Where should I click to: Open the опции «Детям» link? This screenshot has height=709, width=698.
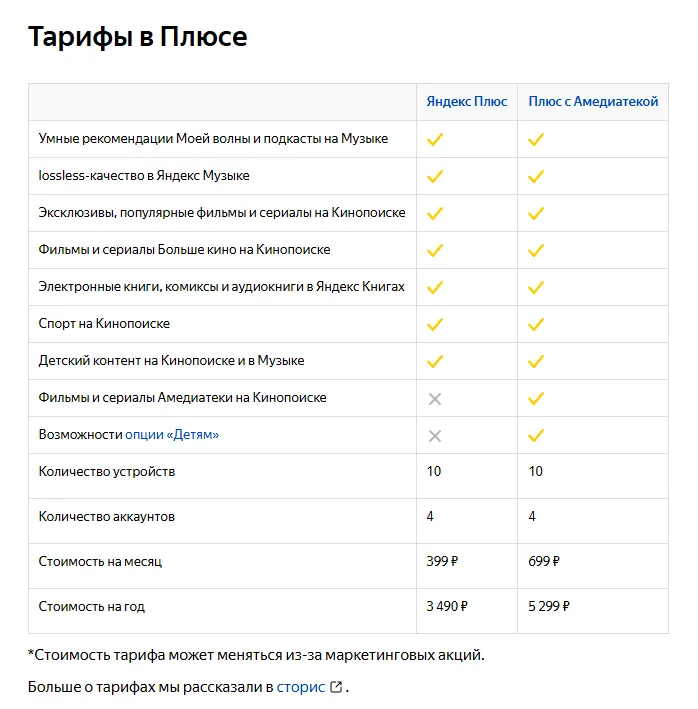click(x=172, y=435)
